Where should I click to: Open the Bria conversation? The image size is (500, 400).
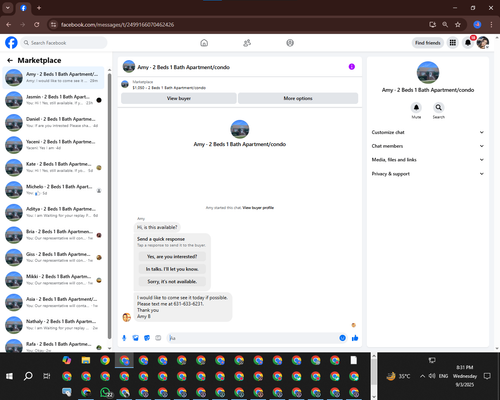pyautogui.click(x=53, y=235)
